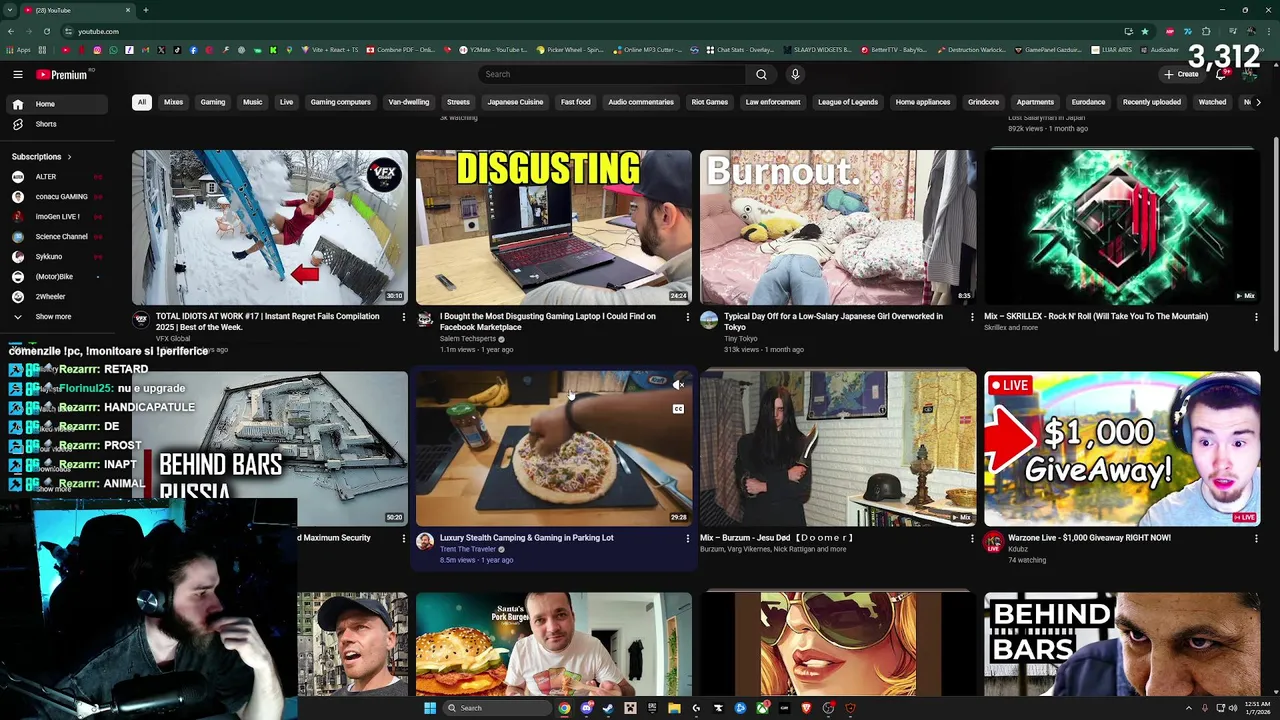Screen dimensions: 1280x720
Task: Open a new browser tab
Action: click(145, 10)
